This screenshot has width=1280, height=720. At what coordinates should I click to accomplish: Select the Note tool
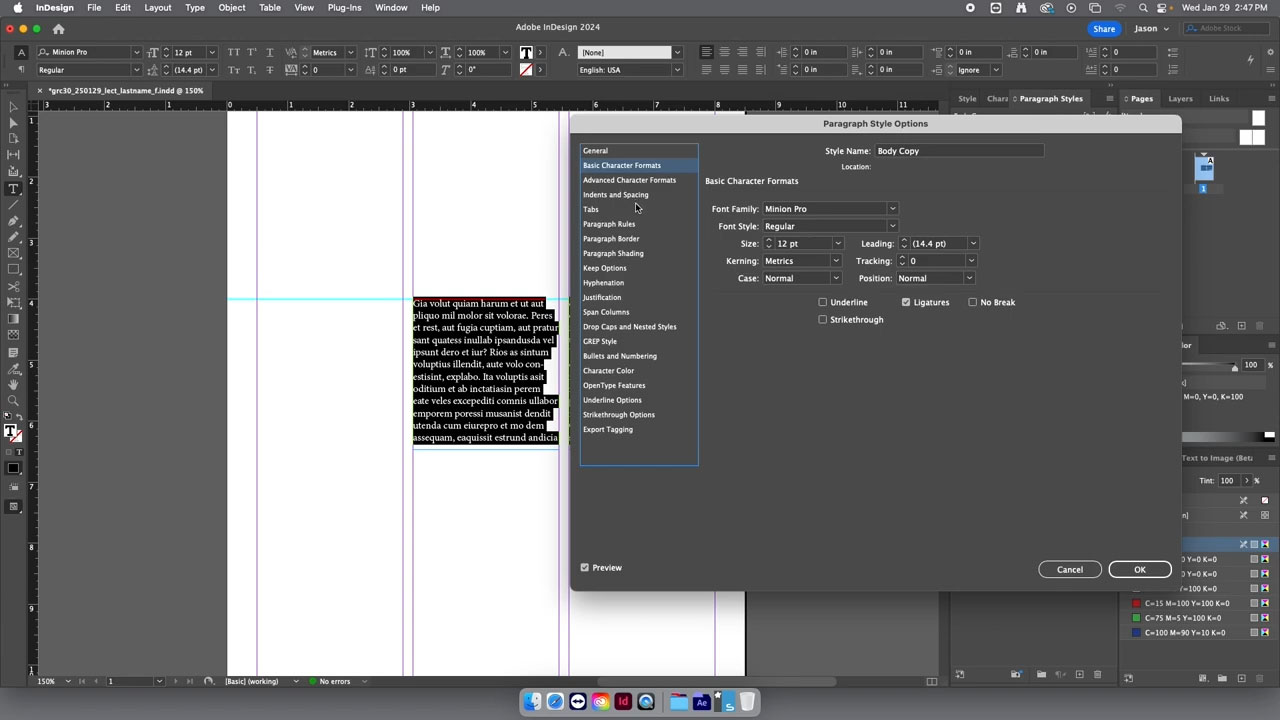(13, 351)
